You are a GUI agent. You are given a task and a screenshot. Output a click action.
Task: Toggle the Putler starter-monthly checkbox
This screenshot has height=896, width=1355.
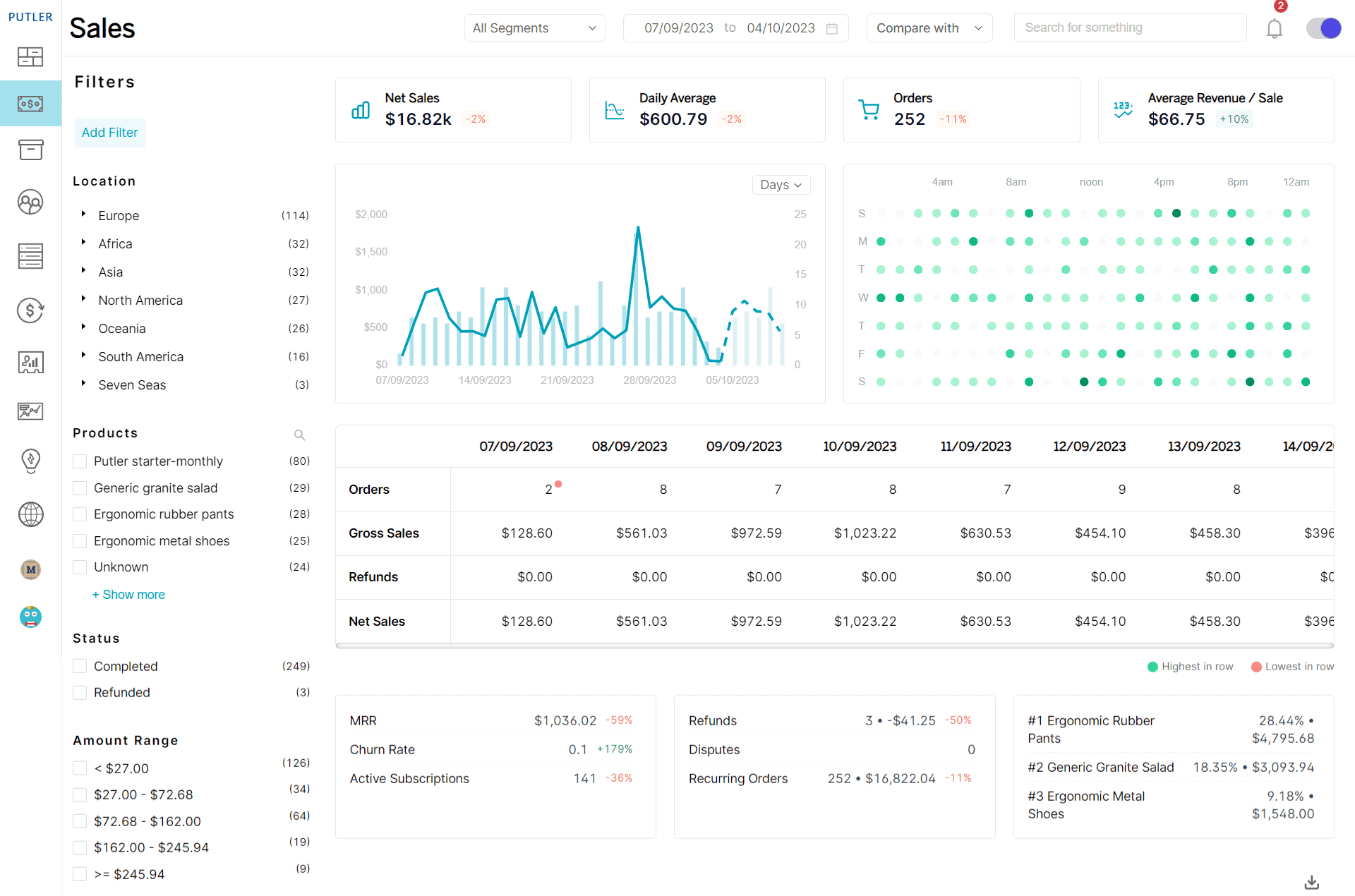[x=80, y=461]
